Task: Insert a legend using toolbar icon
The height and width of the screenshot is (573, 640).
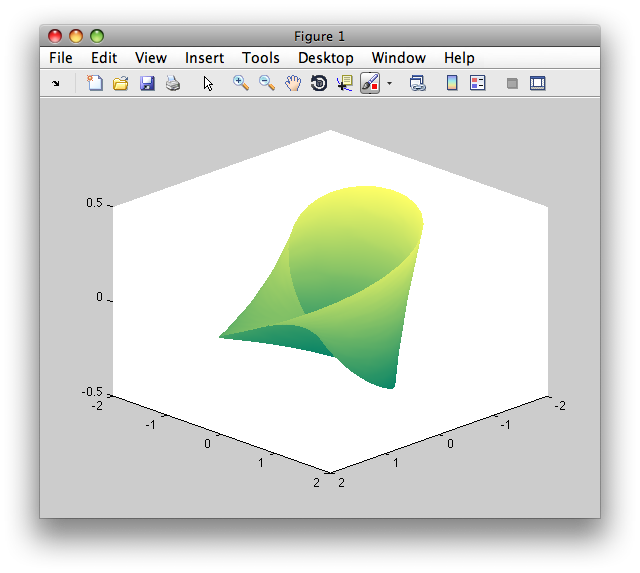Action: tap(478, 83)
